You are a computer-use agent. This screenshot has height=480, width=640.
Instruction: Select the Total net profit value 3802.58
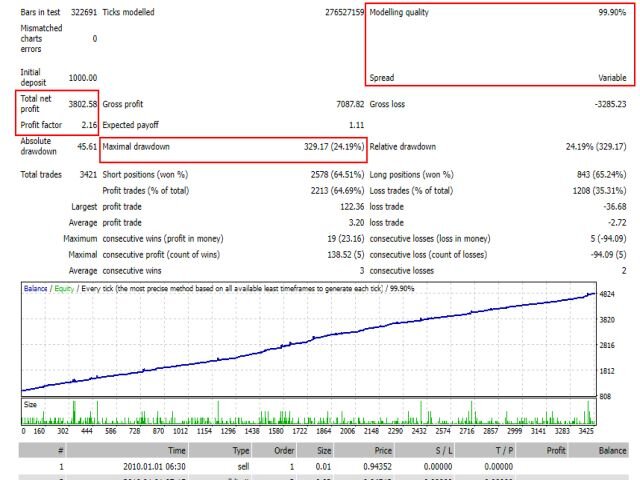(x=83, y=104)
